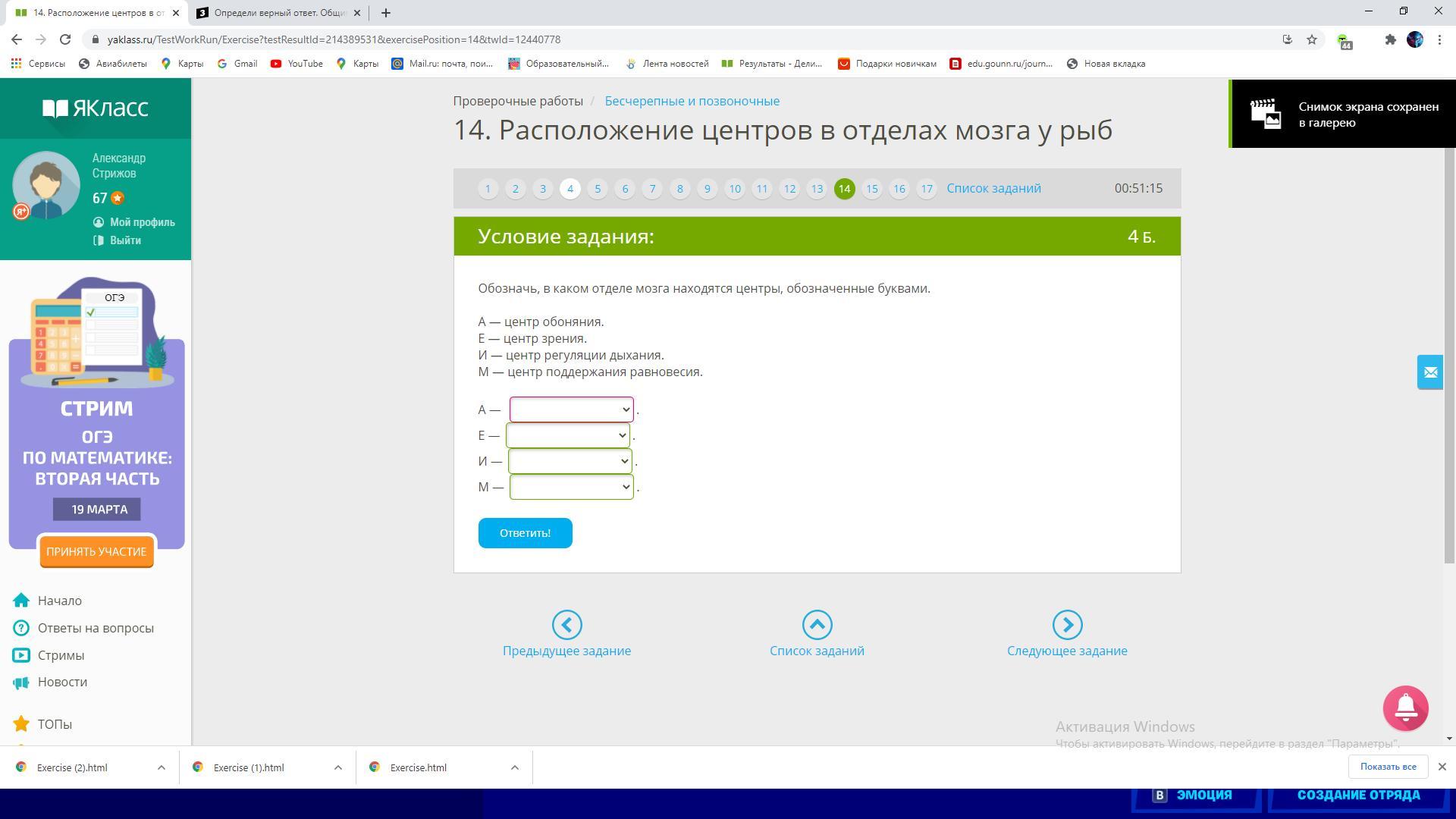
Task: Open the Бесчерепные и позвоночные breadcrumb link
Action: coord(692,101)
